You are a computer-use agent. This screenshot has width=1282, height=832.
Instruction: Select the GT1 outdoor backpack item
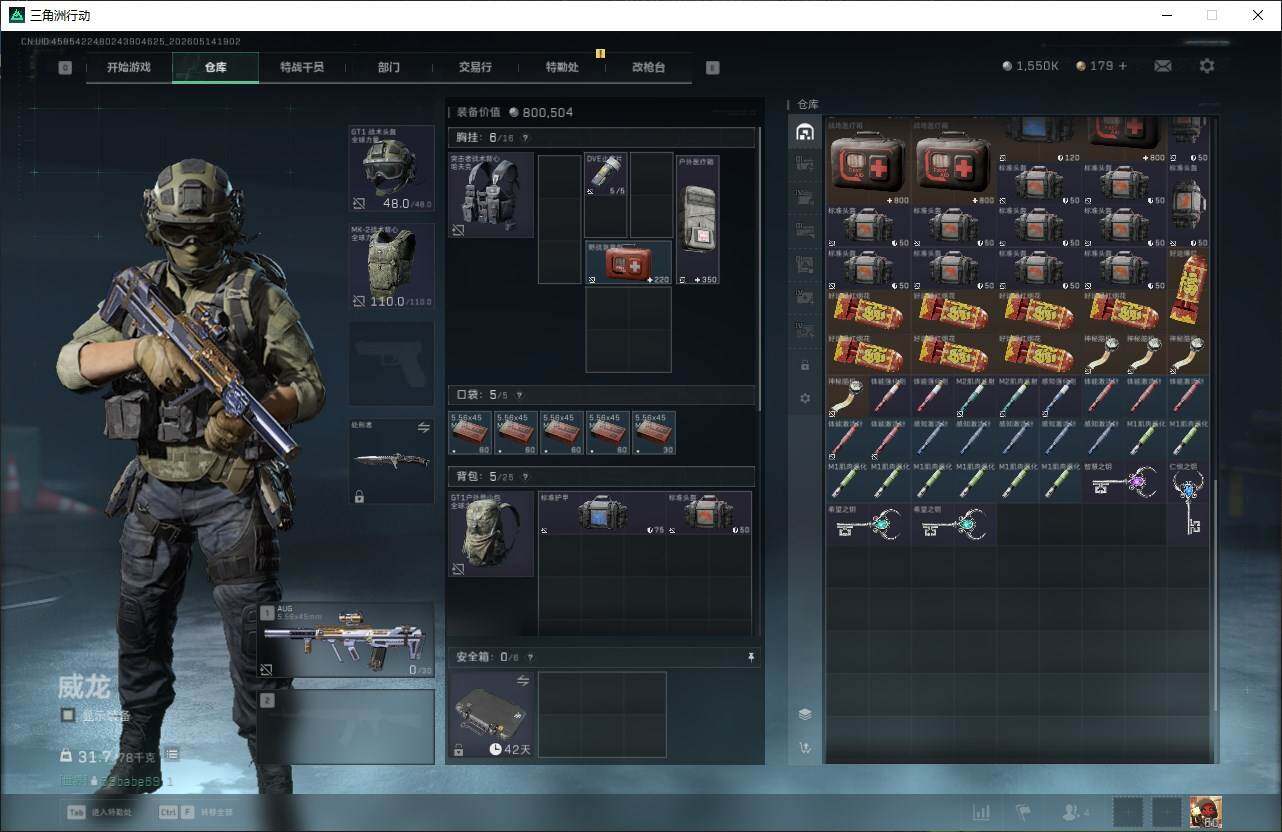[x=491, y=534]
